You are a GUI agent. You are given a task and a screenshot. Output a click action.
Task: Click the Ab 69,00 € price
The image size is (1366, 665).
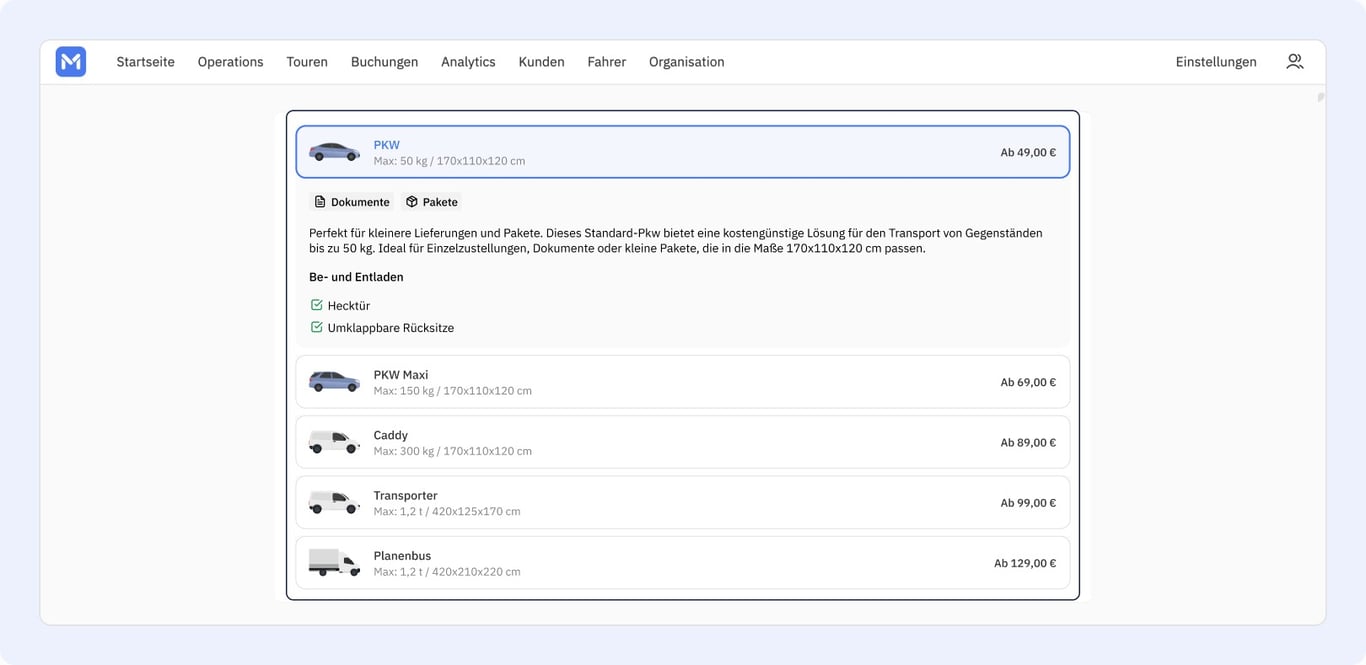(1028, 383)
